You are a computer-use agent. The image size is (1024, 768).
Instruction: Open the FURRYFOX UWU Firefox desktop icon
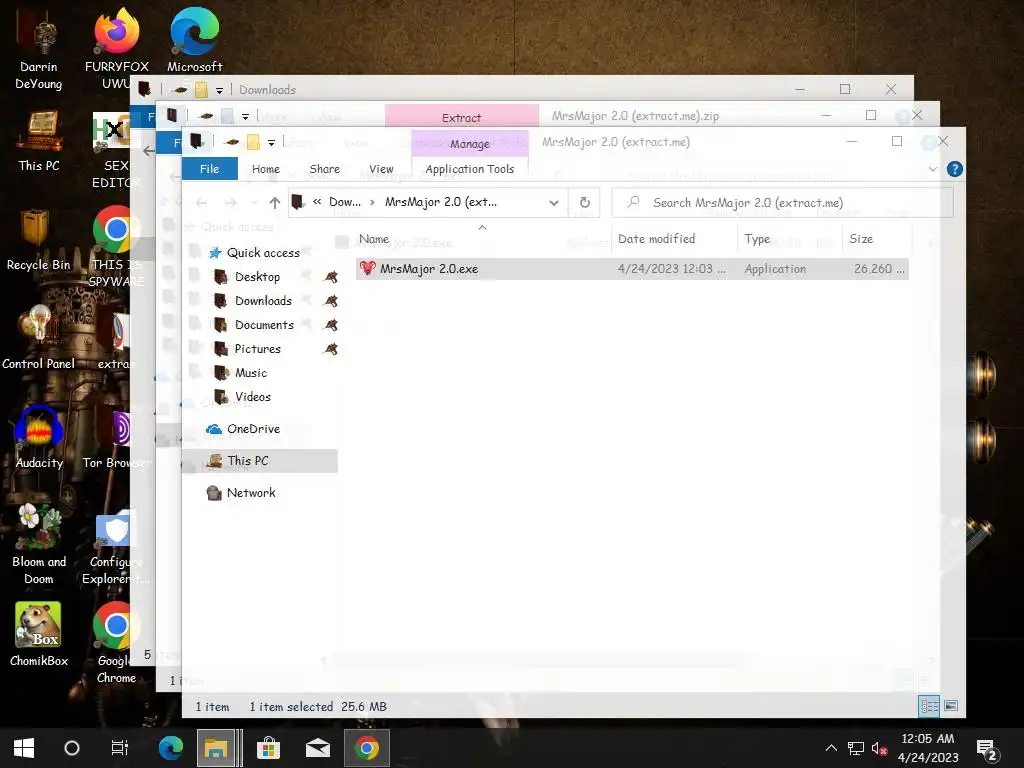(116, 48)
